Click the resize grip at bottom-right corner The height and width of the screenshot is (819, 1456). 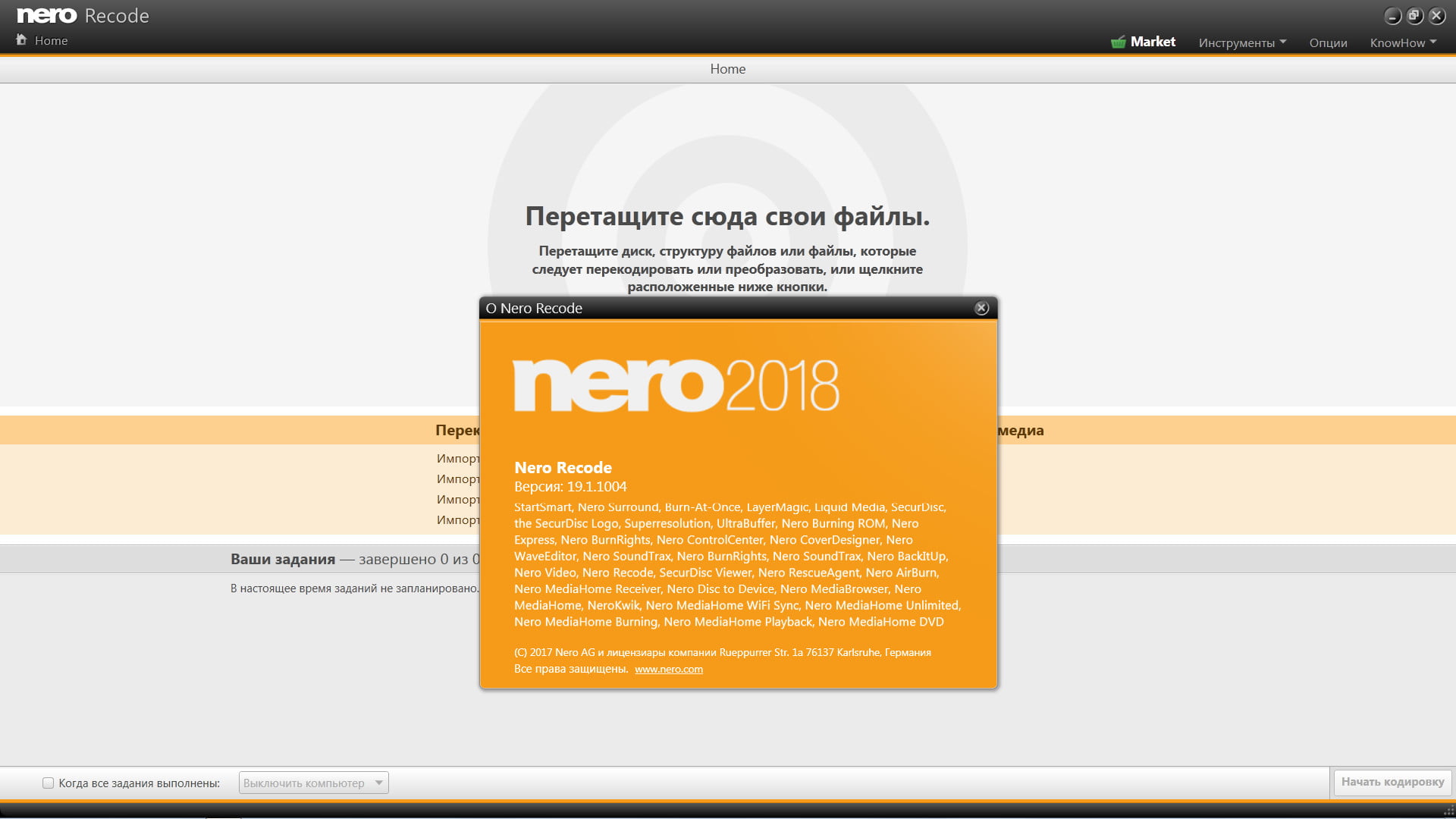[x=1448, y=810]
